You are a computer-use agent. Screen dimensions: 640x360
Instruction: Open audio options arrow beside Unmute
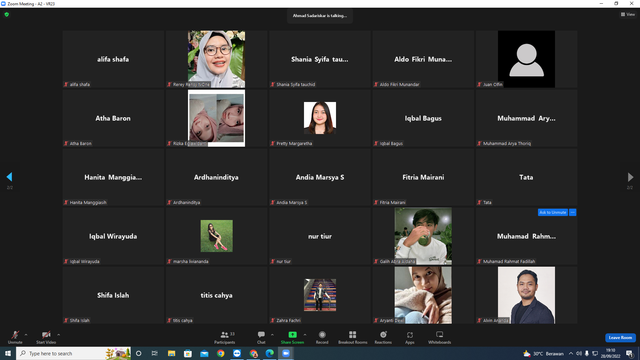pyautogui.click(x=26, y=335)
